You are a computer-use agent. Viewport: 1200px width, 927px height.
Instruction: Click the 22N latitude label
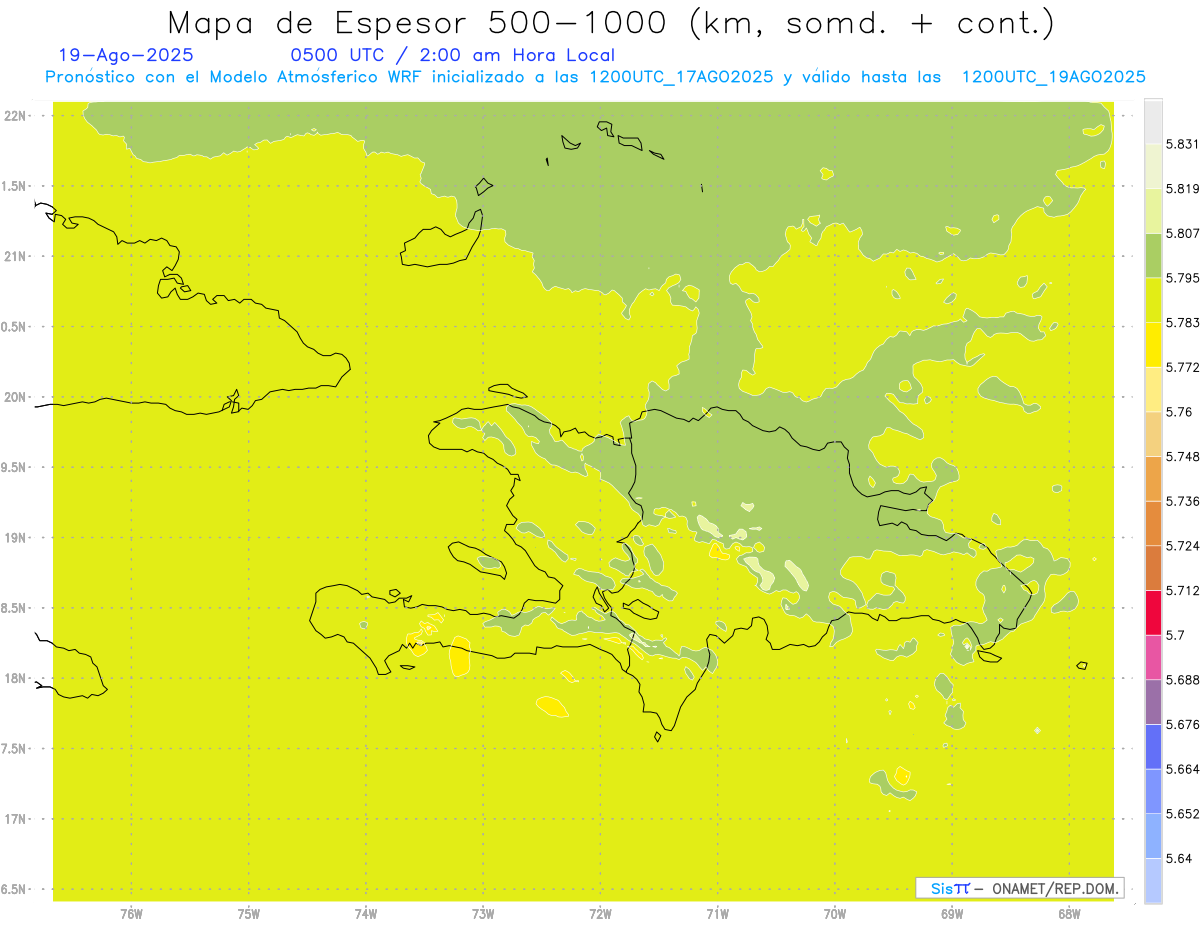point(16,115)
